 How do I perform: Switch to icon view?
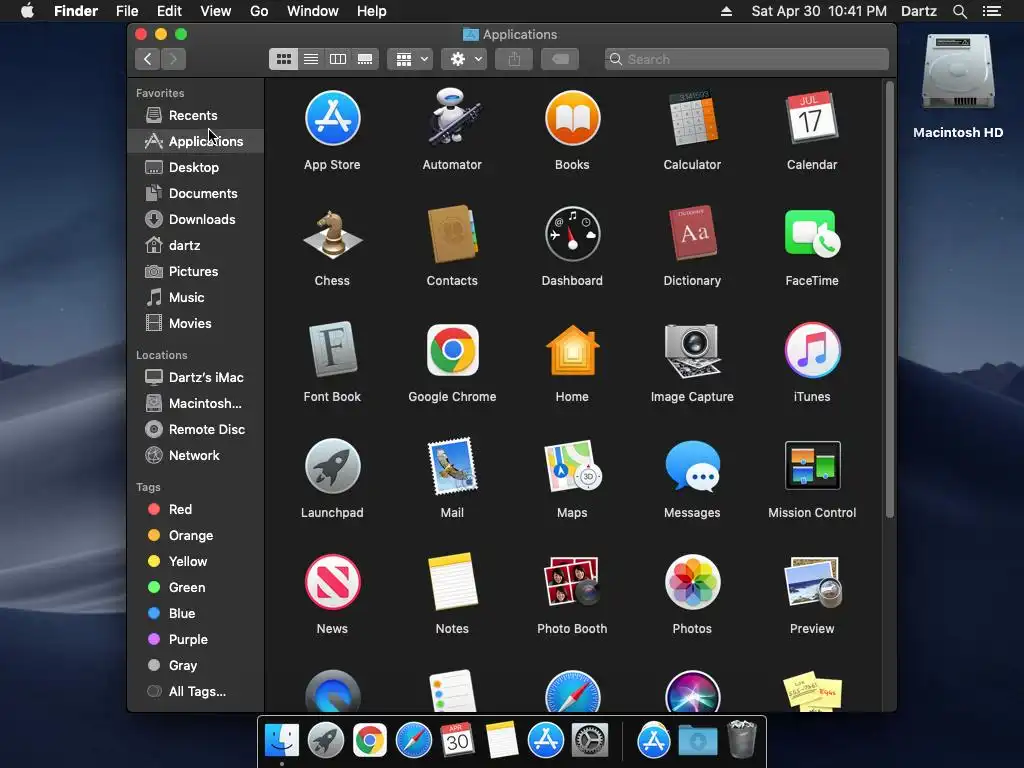283,59
